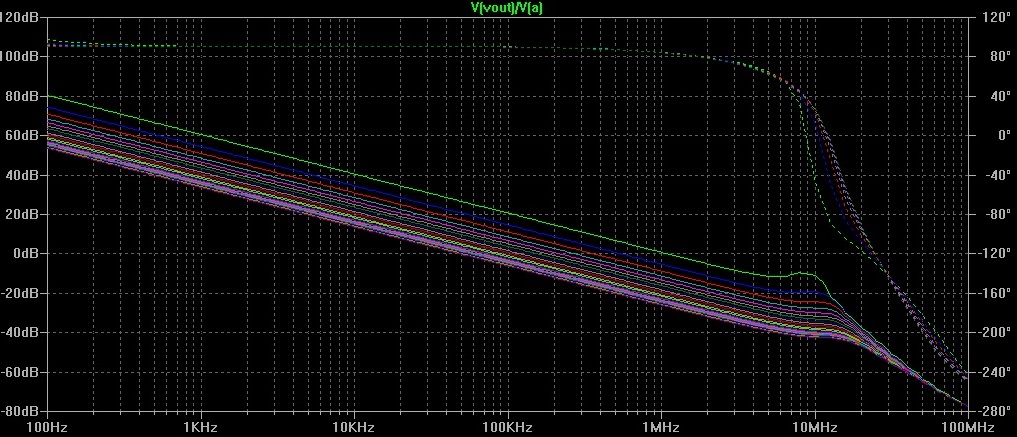Click the 10MHz frequency axis label
Image resolution: width=1017 pixels, height=437 pixels.
(815, 428)
